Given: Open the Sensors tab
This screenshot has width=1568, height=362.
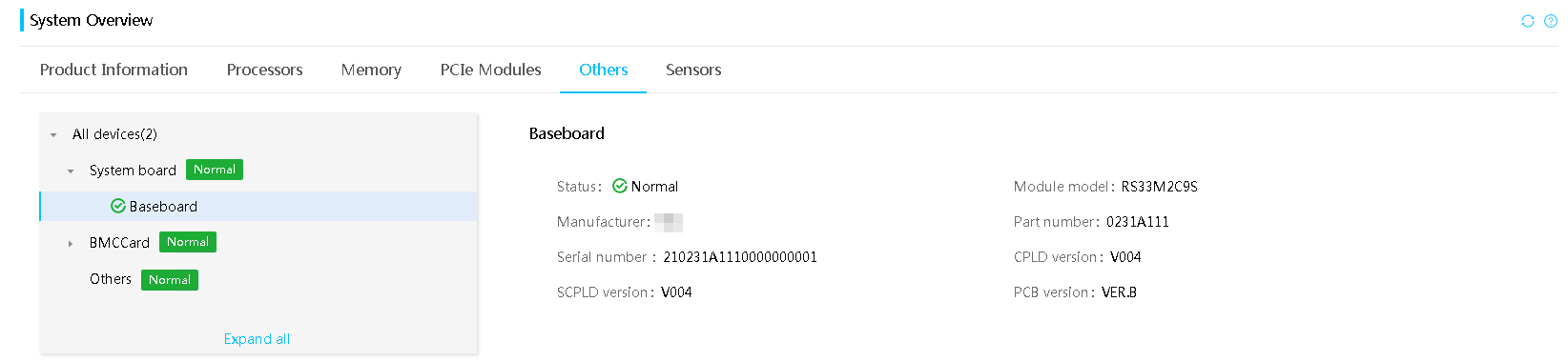Looking at the screenshot, I should (x=693, y=70).
